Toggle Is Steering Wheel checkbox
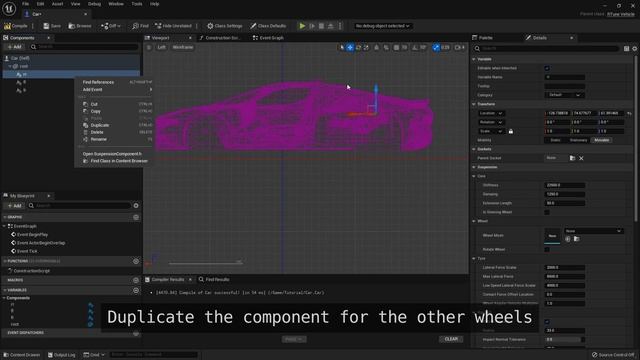 point(547,212)
